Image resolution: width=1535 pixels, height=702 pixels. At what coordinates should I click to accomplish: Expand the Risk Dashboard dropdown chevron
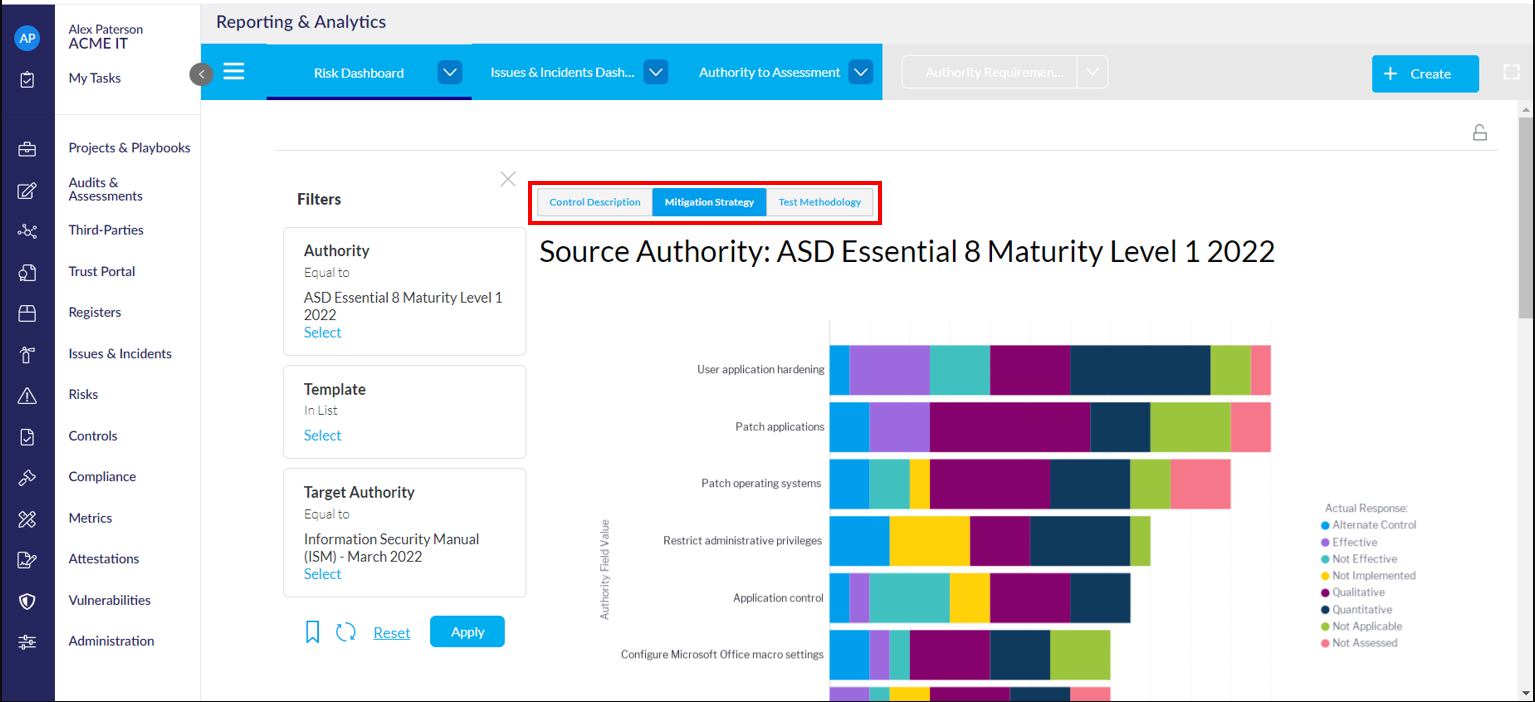tap(449, 72)
